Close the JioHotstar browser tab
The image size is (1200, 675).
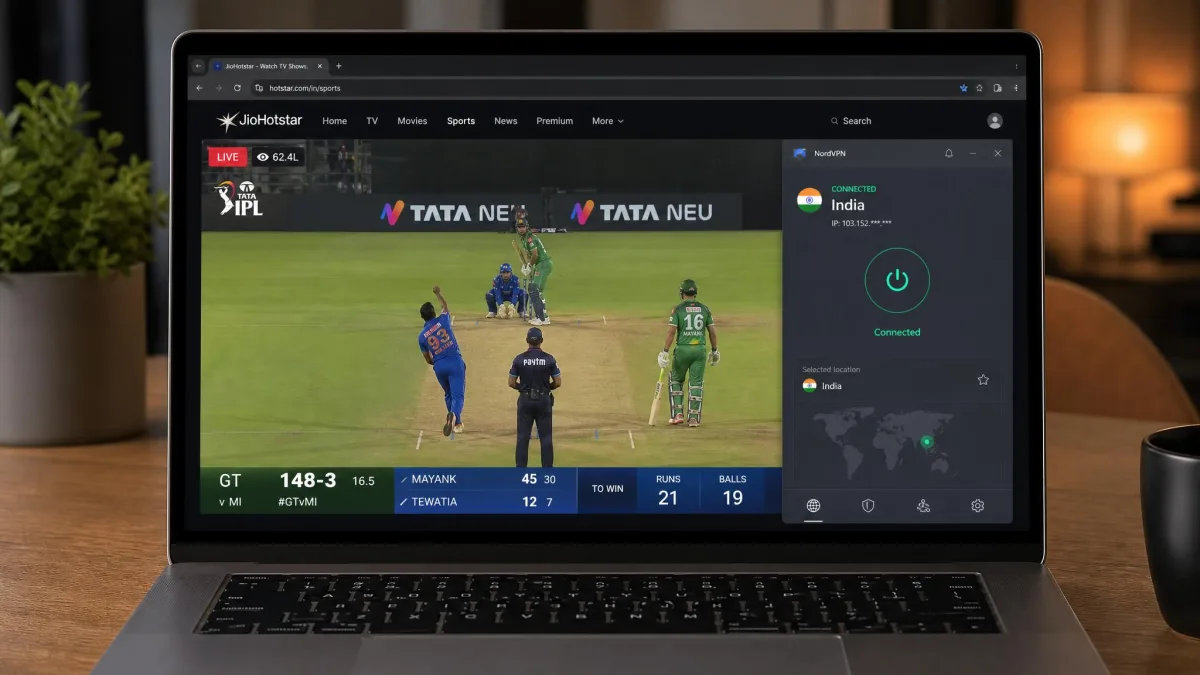322,66
